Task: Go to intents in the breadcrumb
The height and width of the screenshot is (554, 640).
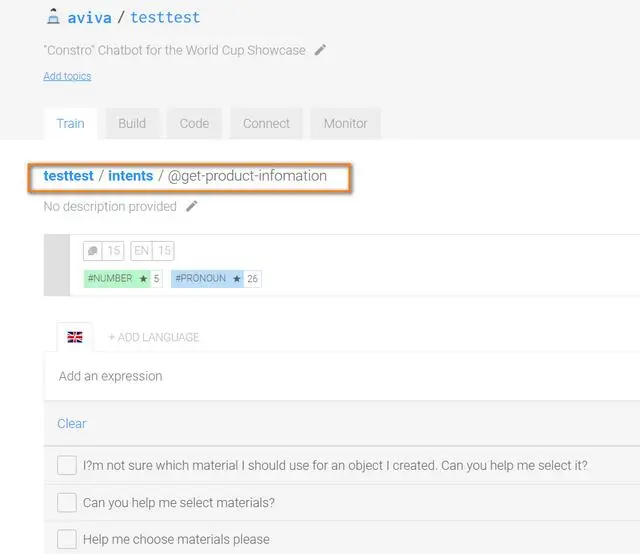Action: click(131, 176)
